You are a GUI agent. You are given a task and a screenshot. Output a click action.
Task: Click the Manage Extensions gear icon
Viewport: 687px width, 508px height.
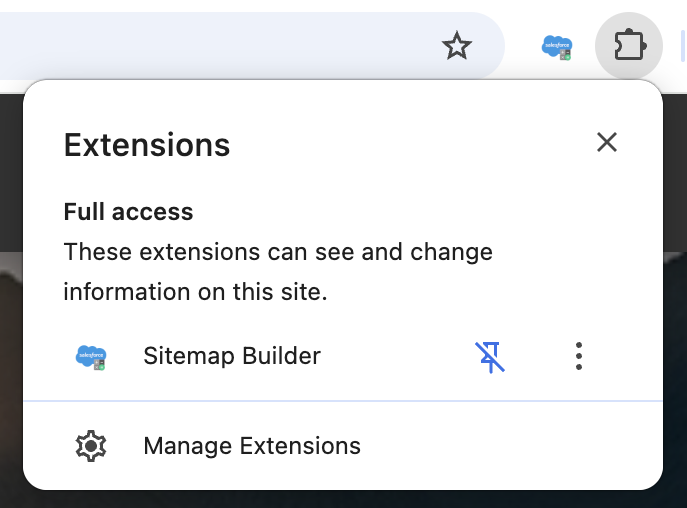(x=91, y=446)
